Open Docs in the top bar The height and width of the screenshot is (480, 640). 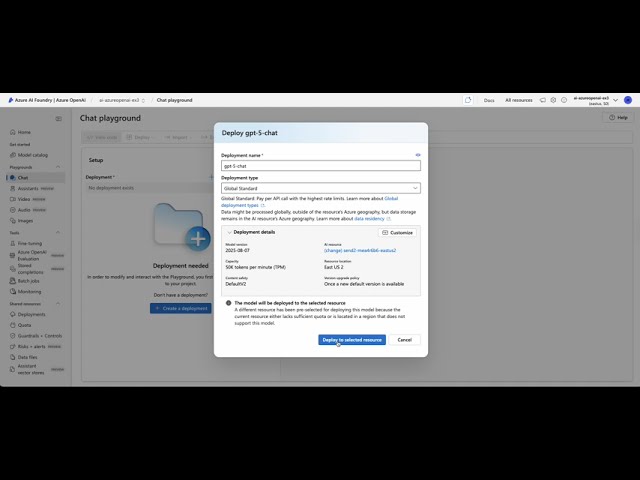489,100
